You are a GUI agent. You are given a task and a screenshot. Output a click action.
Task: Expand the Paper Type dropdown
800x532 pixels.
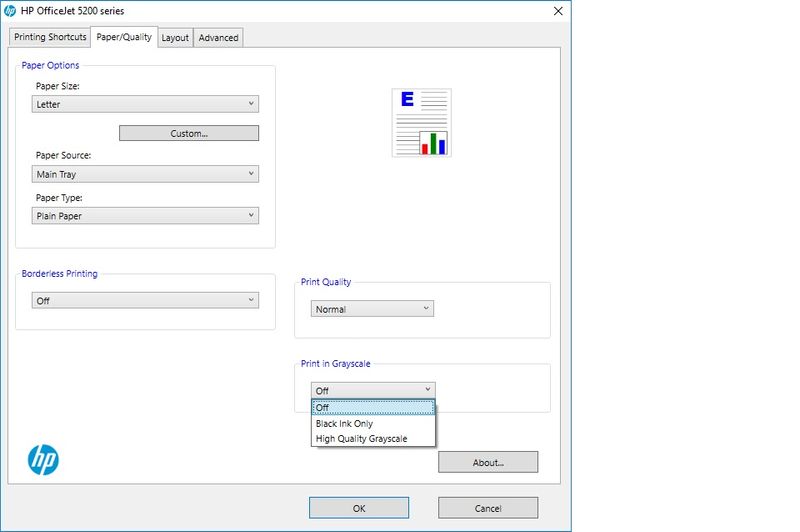145,216
